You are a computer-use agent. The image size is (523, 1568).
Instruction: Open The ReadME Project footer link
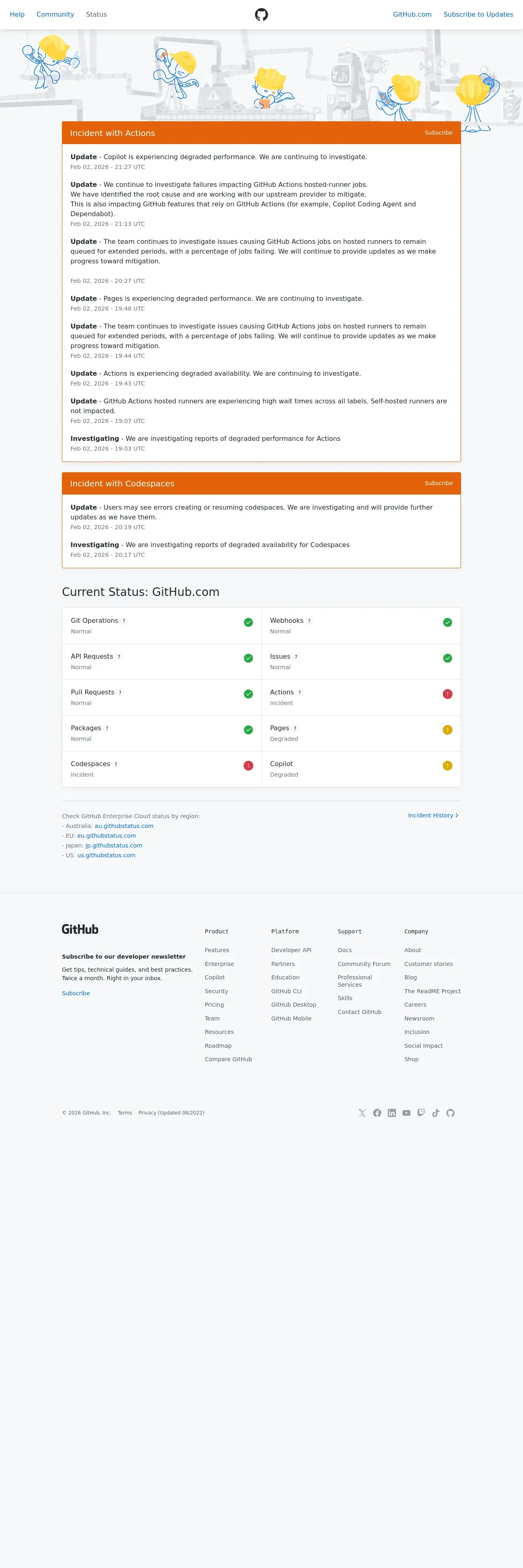pos(432,992)
